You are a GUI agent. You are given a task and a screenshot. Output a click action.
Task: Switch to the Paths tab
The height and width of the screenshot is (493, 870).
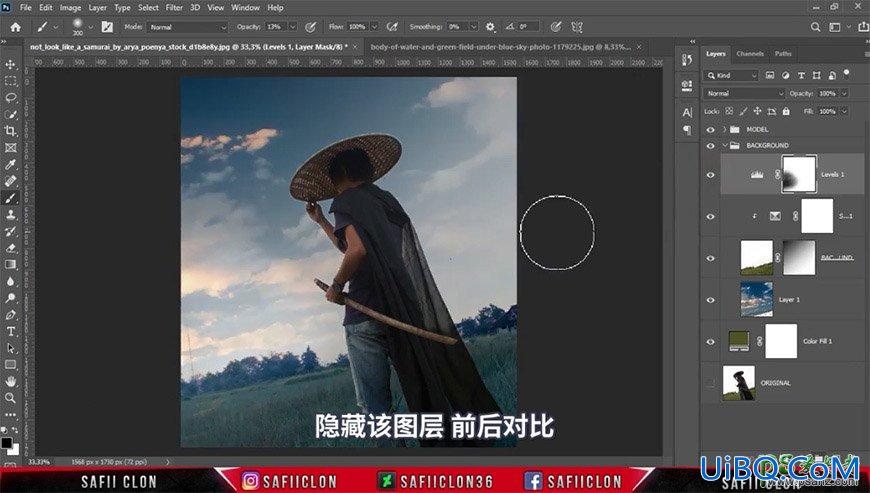tap(783, 54)
